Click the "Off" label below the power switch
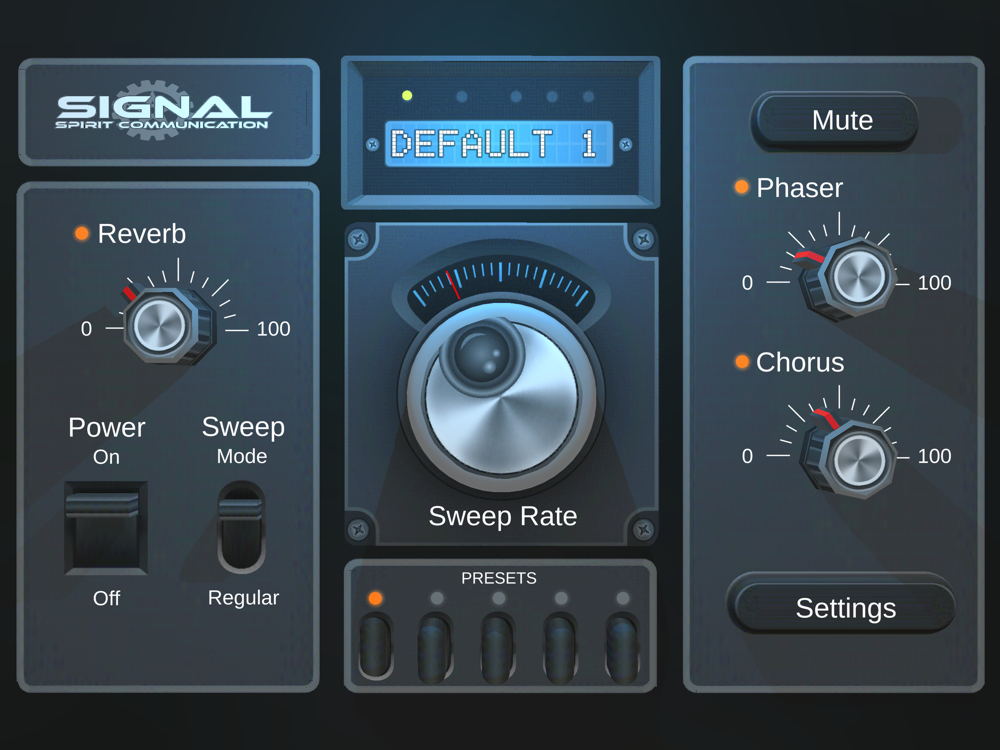Image resolution: width=1000 pixels, height=750 pixels. click(x=107, y=598)
